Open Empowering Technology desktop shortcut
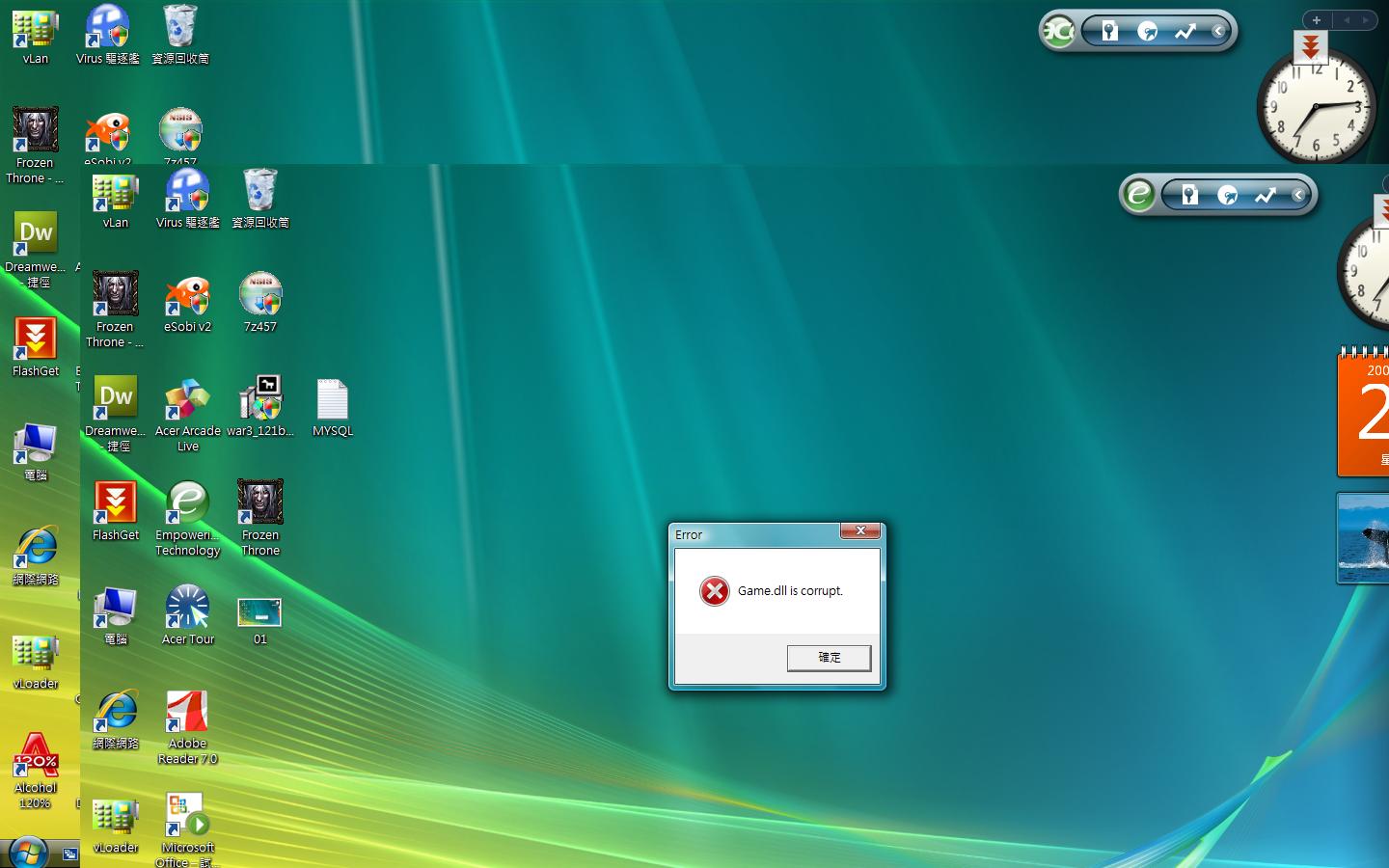Image resolution: width=1389 pixels, height=868 pixels. 187,505
